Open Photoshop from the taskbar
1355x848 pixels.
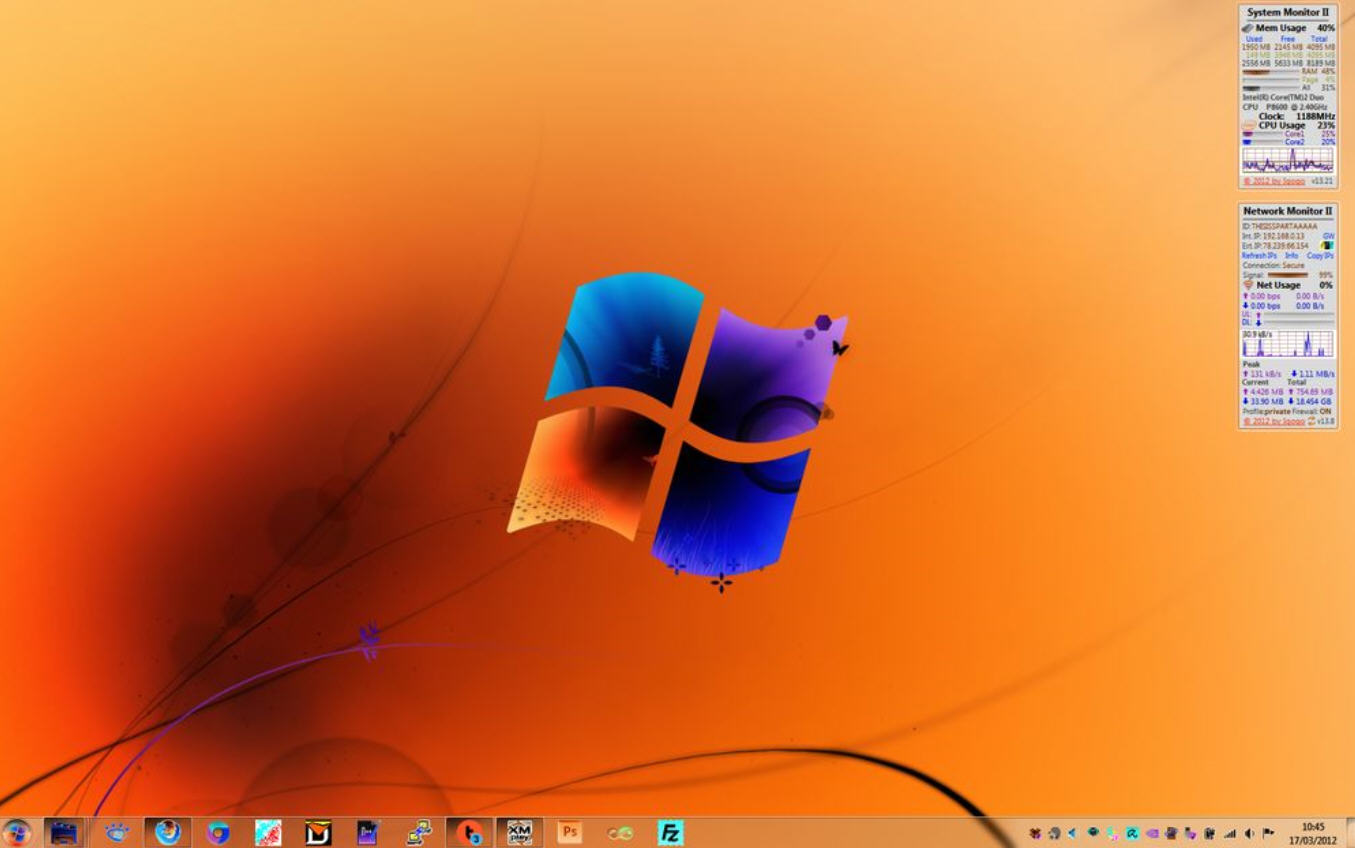(570, 831)
